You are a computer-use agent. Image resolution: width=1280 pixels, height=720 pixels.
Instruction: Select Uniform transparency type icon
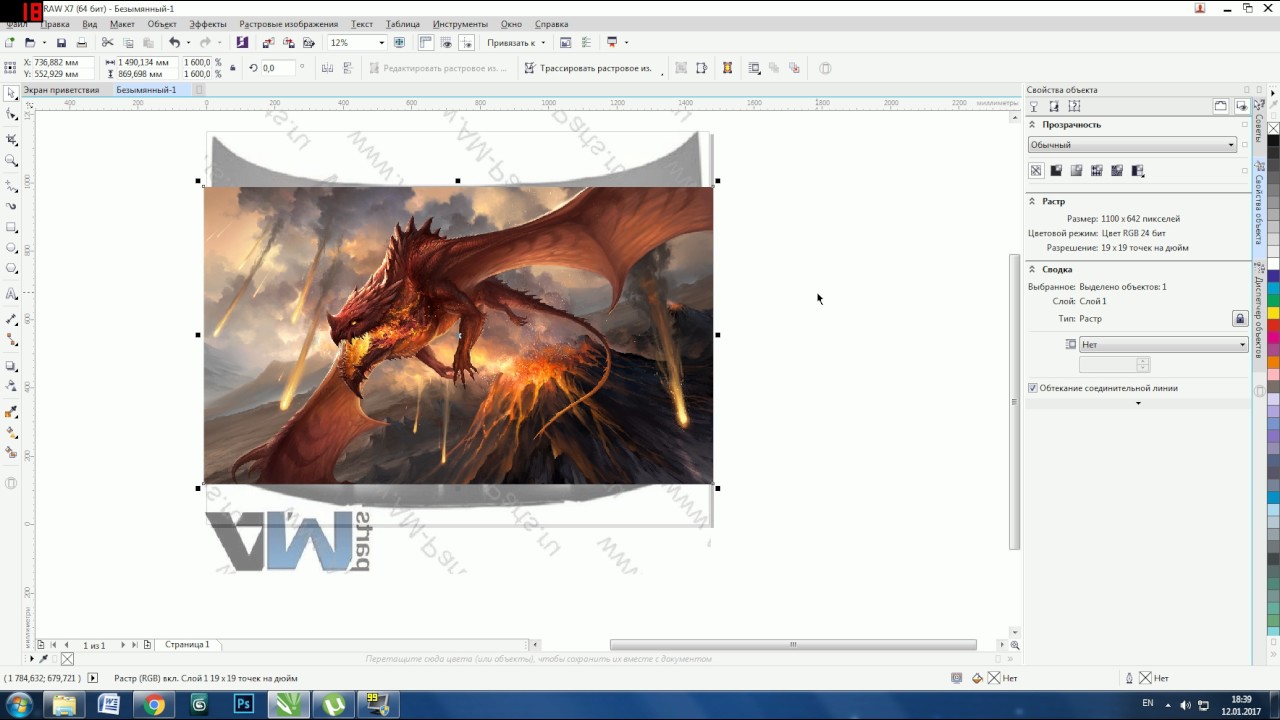point(1056,171)
